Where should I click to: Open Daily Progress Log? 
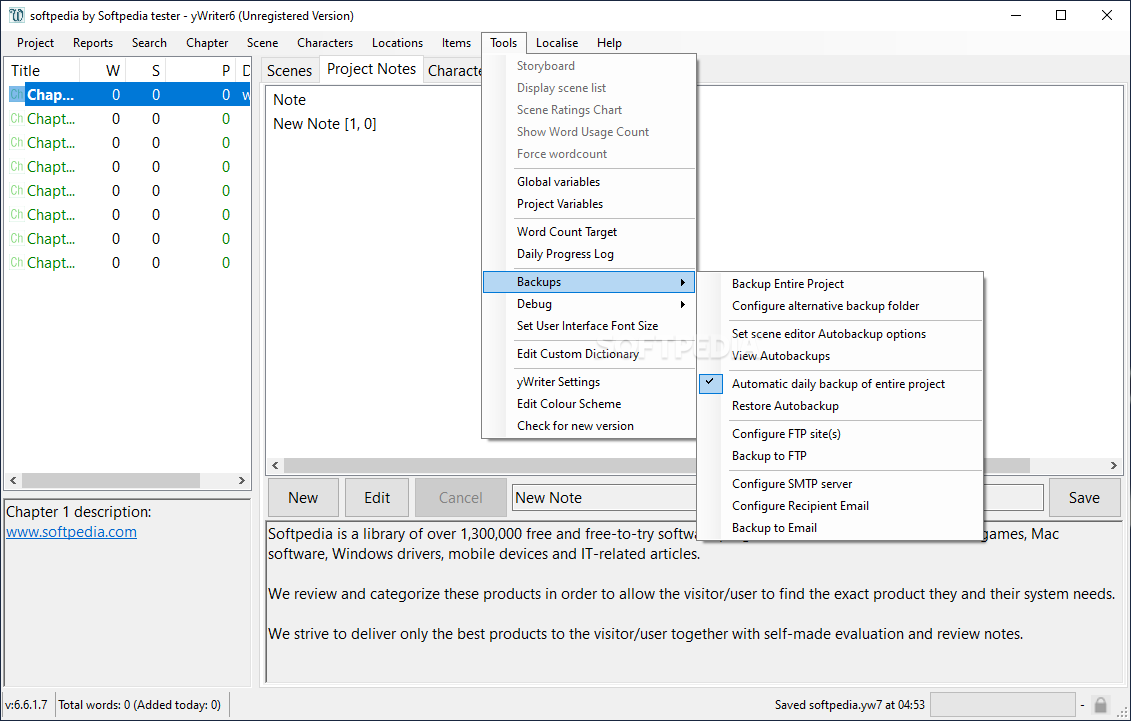pyautogui.click(x=589, y=254)
